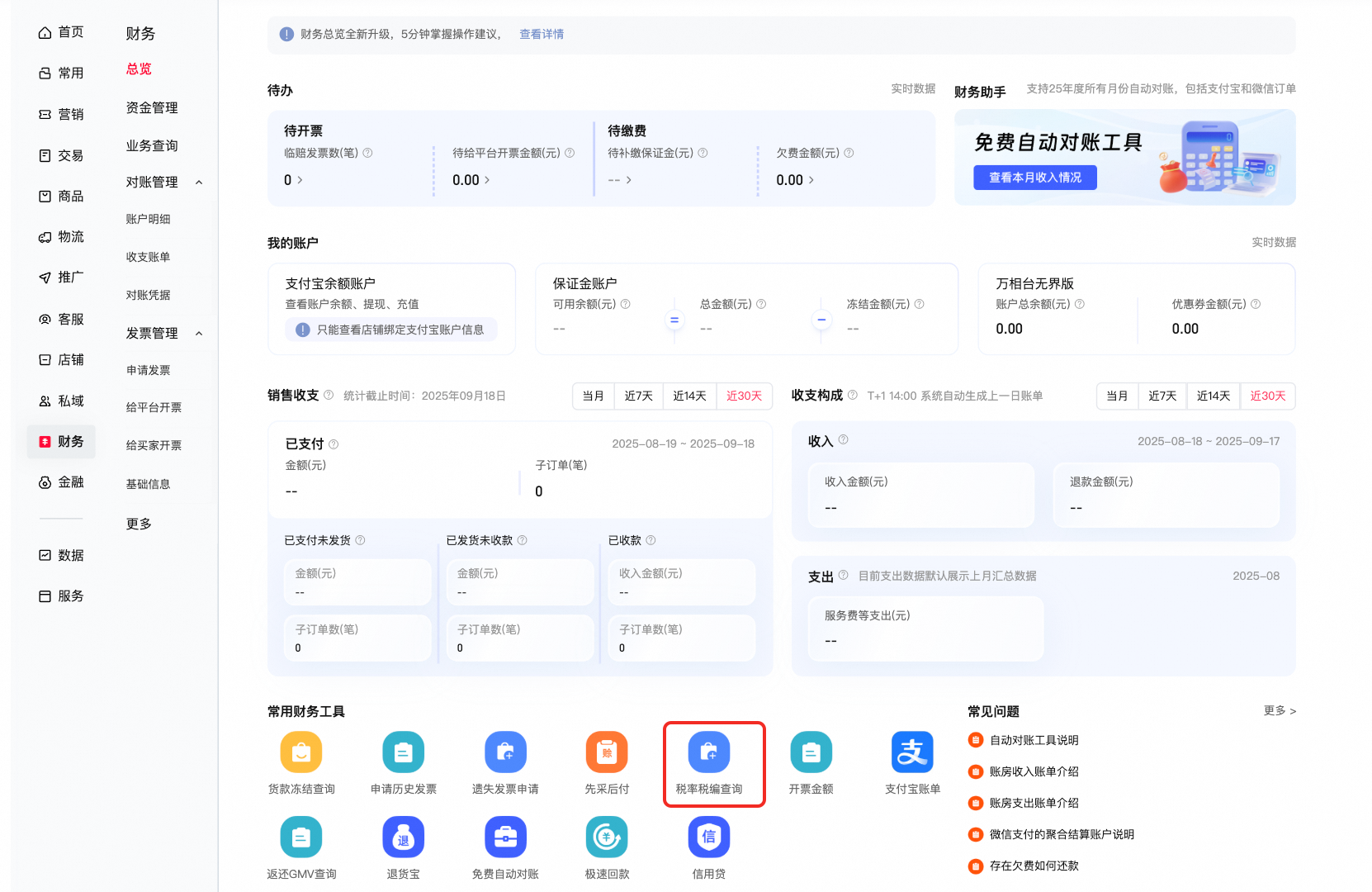1372x892 pixels.
Task: Open 常用 in the left sidebar
Action: tap(61, 74)
